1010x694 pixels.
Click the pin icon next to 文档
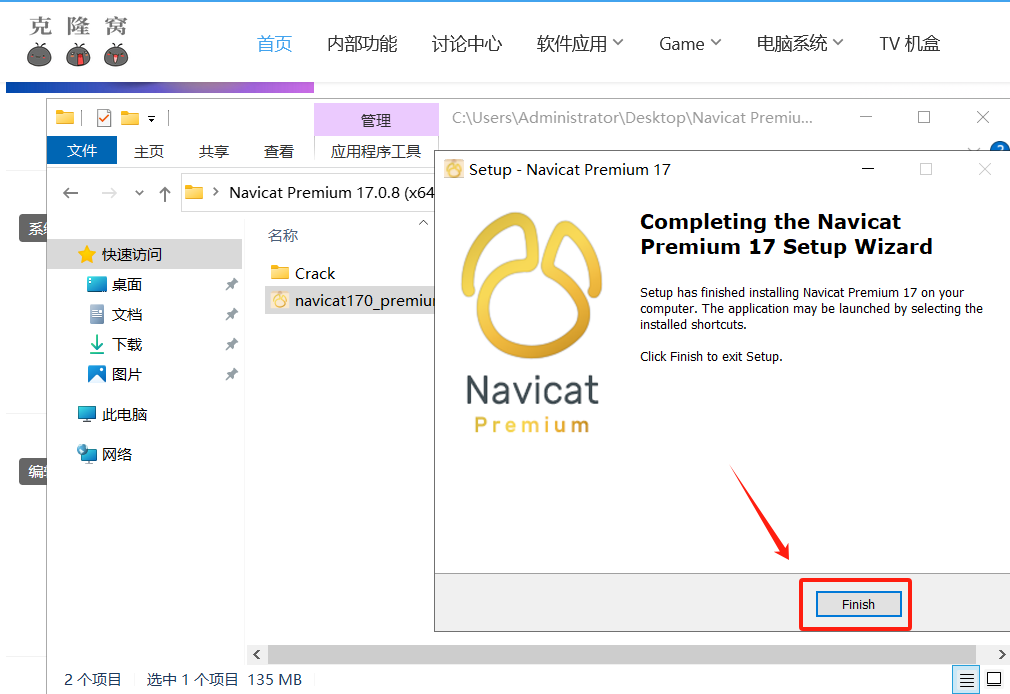click(x=231, y=314)
